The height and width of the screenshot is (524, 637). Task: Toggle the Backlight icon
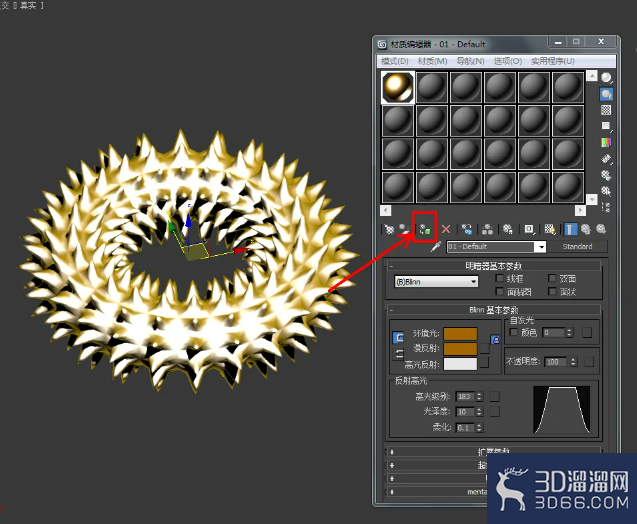606,94
